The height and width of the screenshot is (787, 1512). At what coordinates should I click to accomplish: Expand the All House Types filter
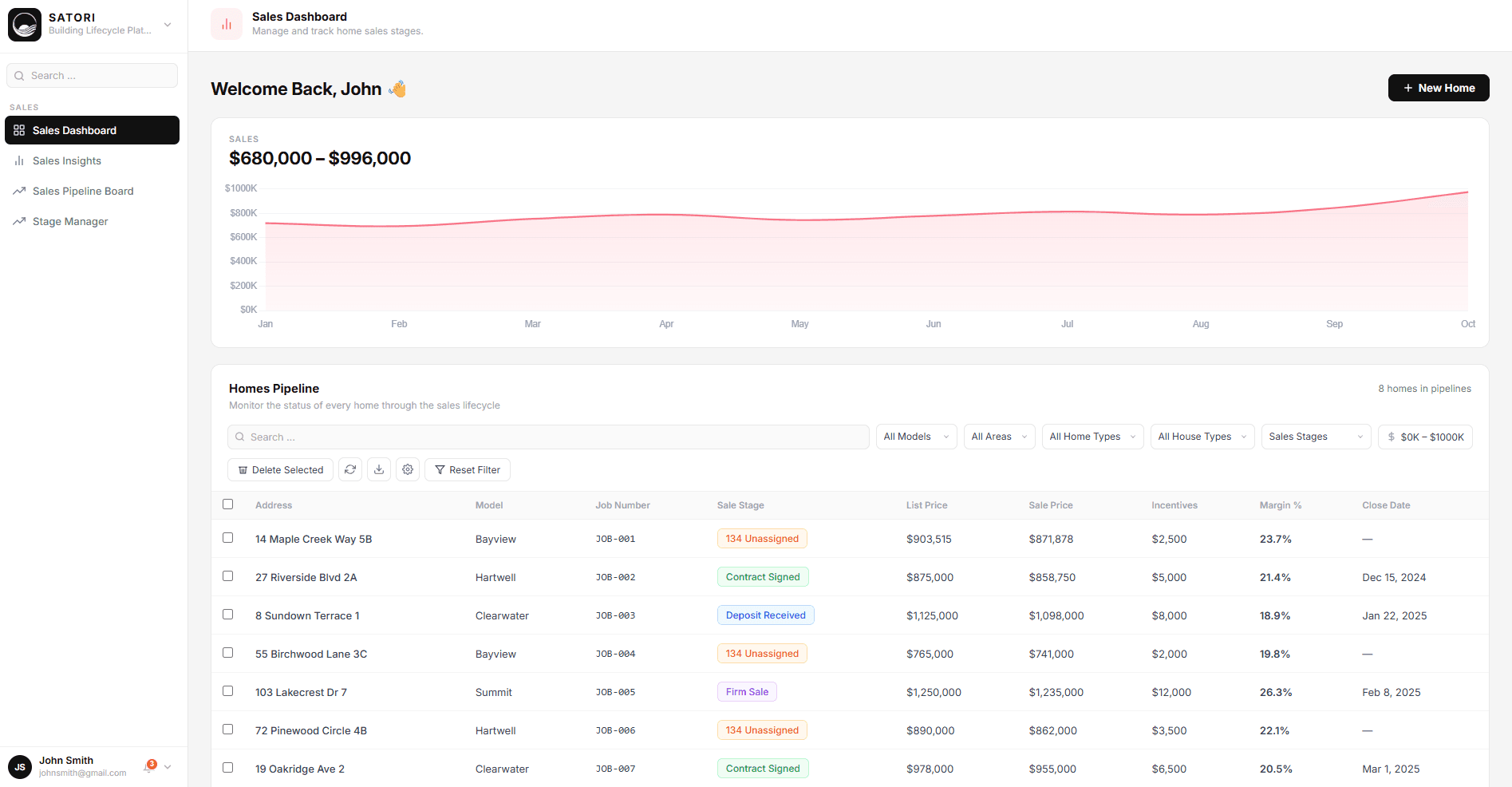1202,437
